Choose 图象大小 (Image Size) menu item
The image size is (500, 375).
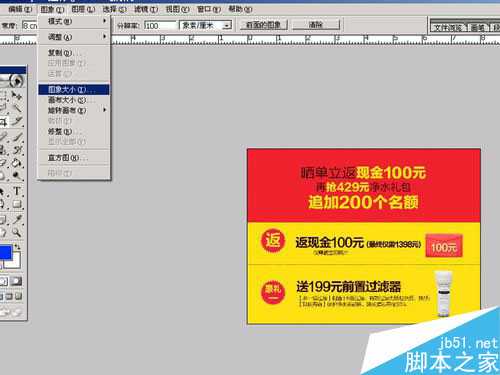pos(74,89)
